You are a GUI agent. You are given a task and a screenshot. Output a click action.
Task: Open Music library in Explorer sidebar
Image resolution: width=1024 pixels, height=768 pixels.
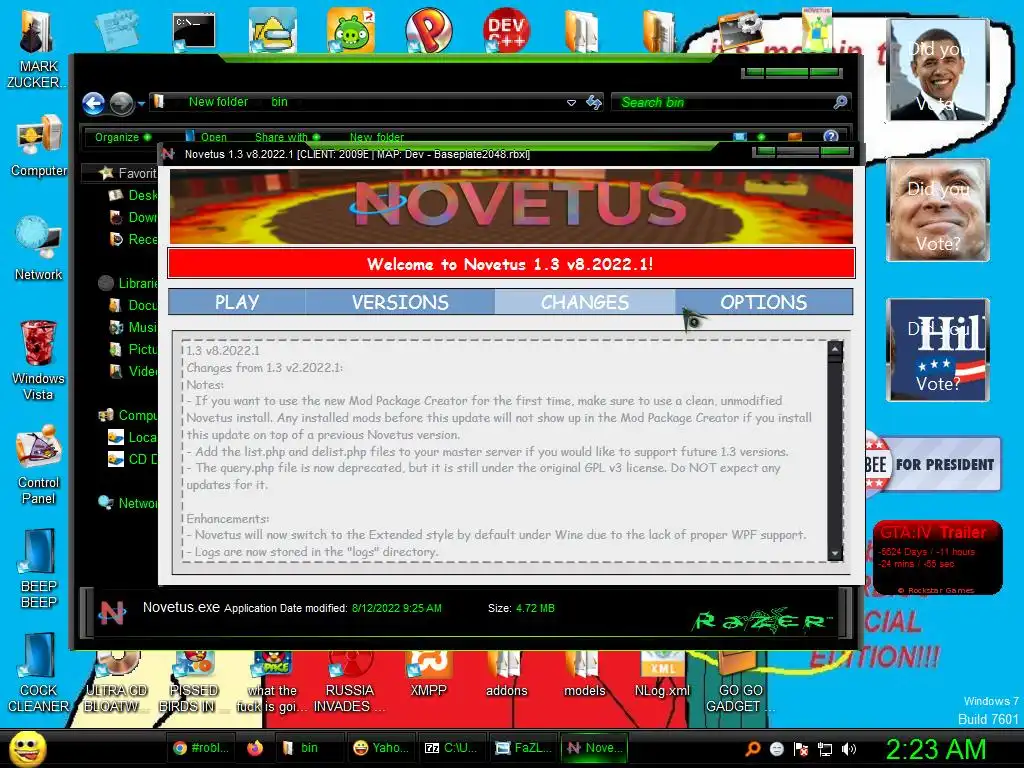[134, 327]
